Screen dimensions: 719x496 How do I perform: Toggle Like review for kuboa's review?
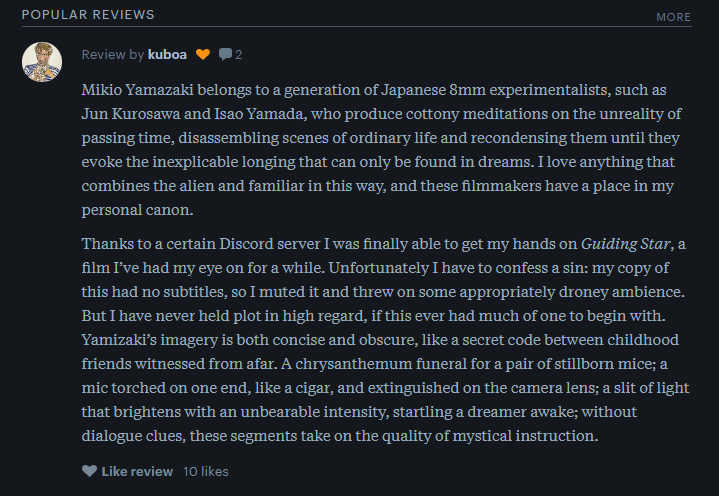tap(137, 471)
